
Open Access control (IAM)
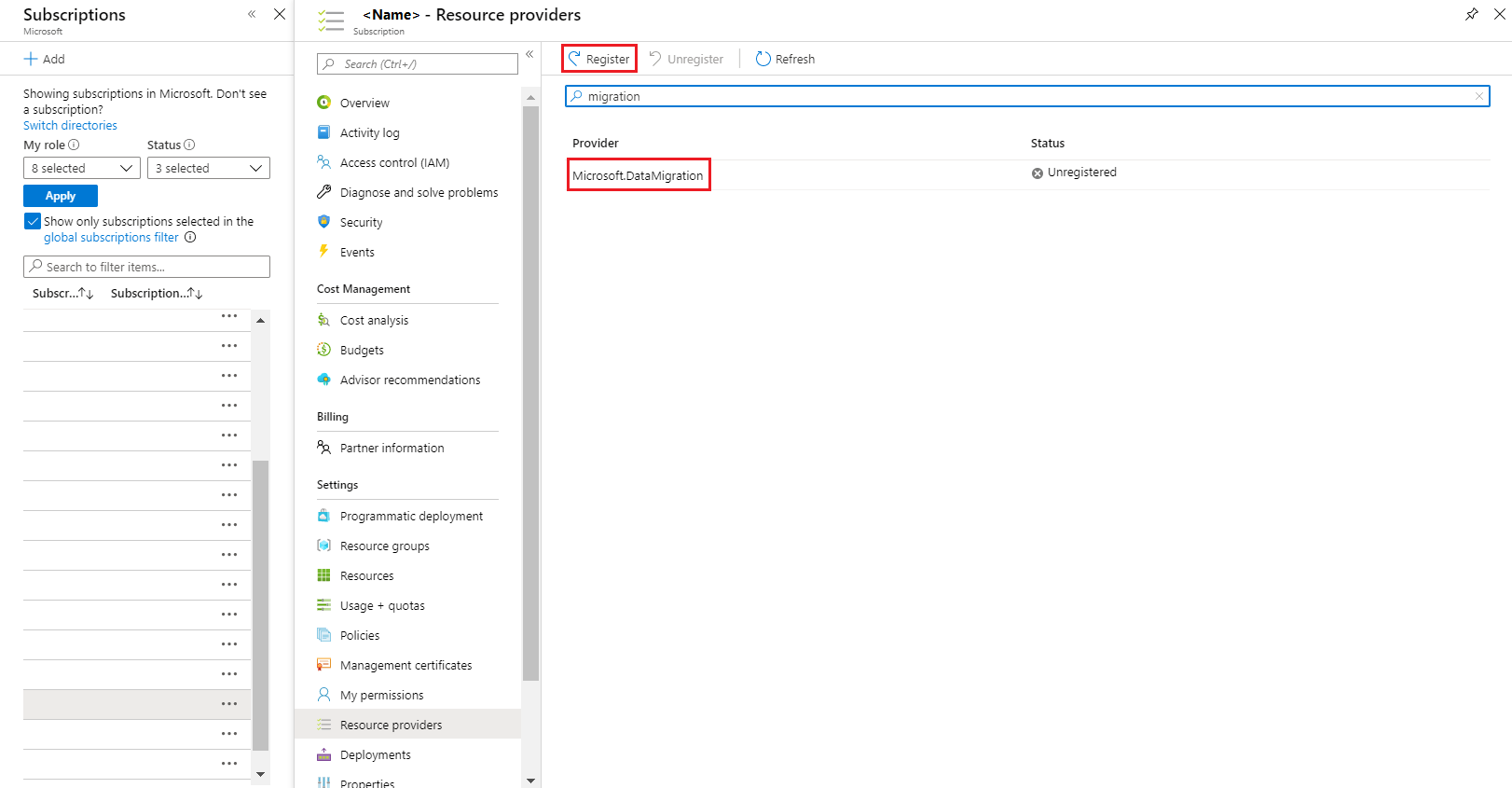point(394,162)
